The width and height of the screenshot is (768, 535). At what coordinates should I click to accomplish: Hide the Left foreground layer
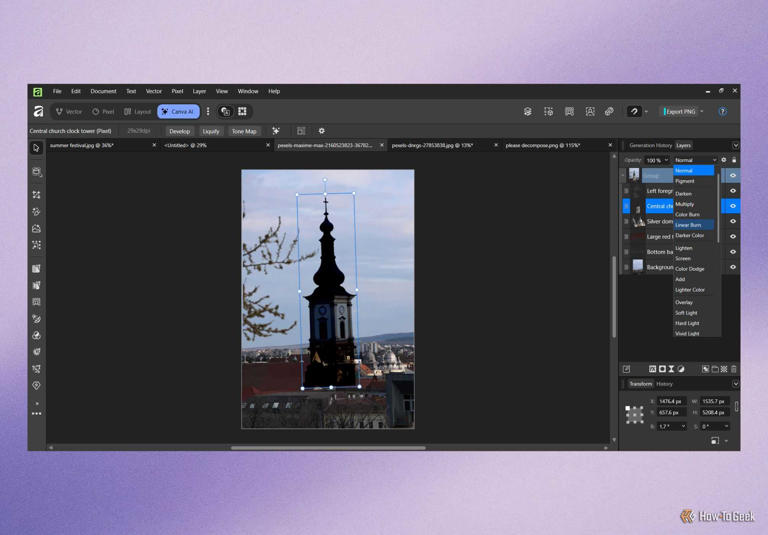[x=733, y=191]
